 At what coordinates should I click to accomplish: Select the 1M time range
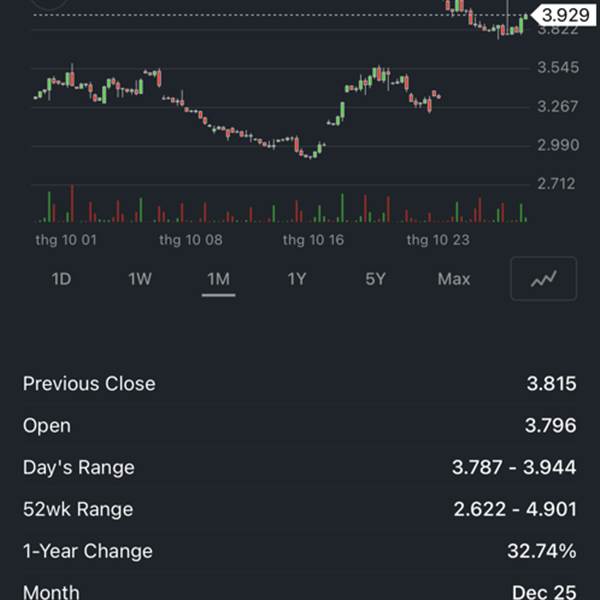click(x=218, y=279)
